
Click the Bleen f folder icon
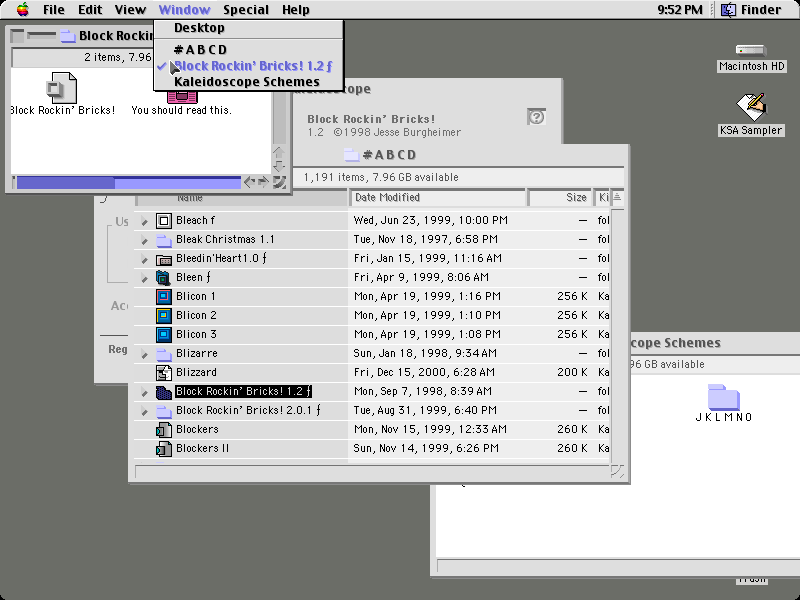[x=163, y=278]
